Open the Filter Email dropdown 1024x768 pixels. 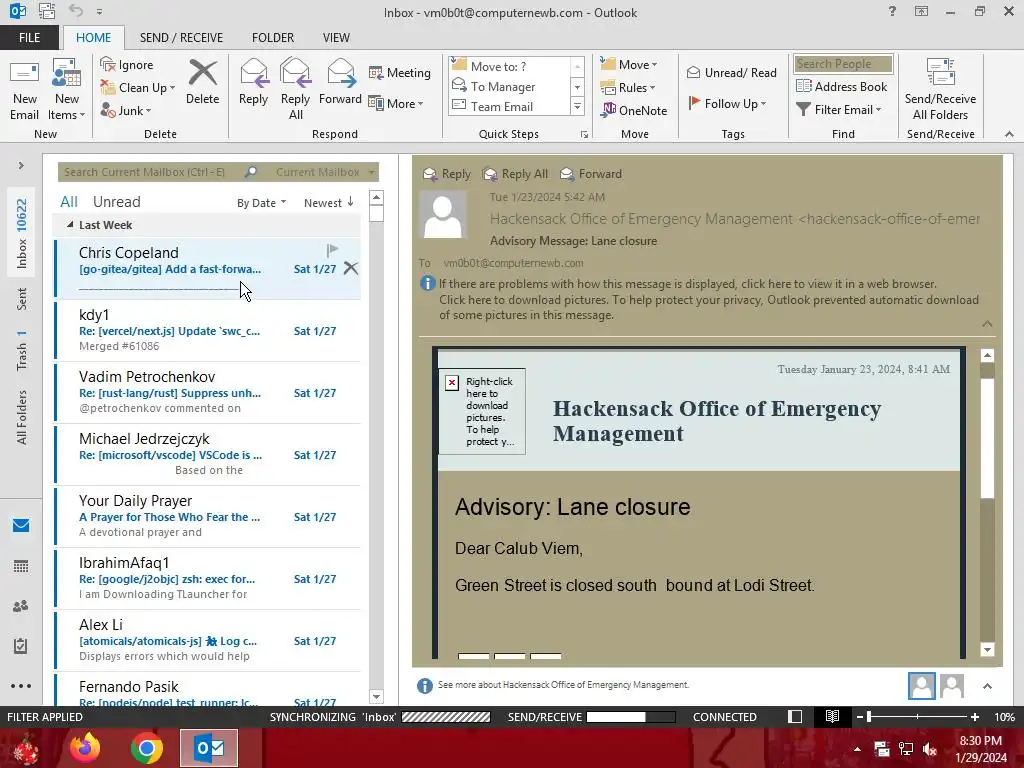pos(839,110)
